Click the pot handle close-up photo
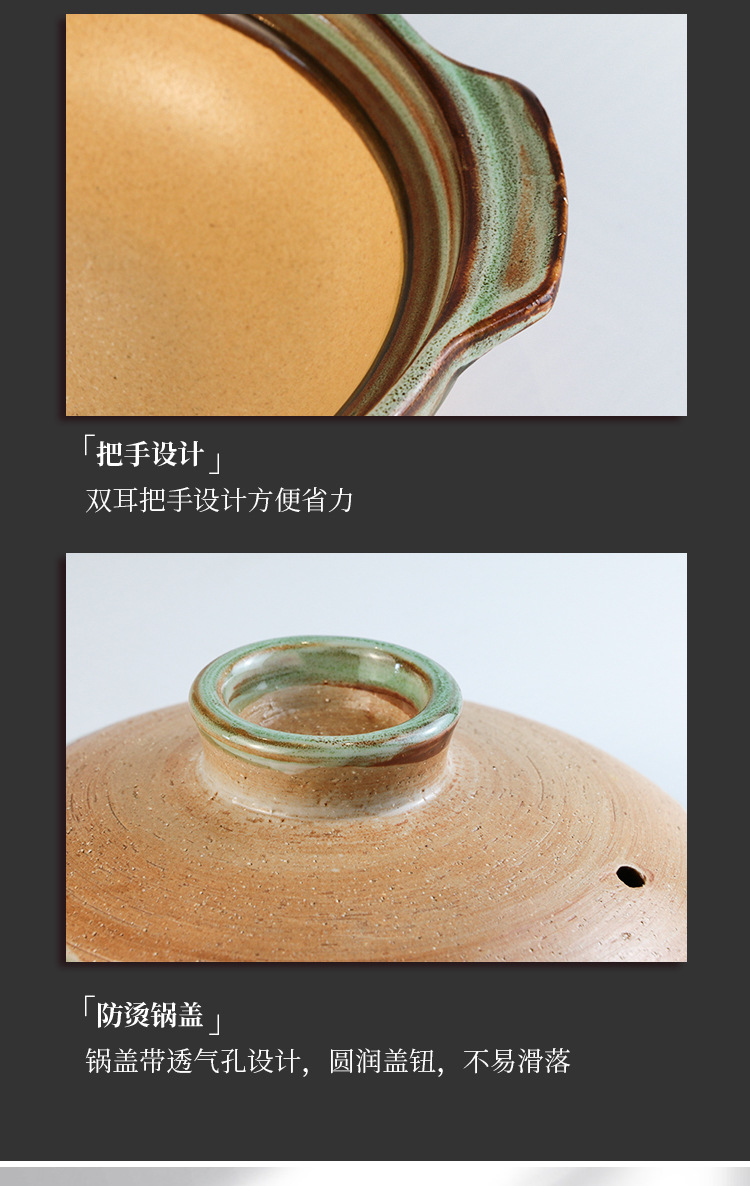This screenshot has width=750, height=1186. click(376, 215)
